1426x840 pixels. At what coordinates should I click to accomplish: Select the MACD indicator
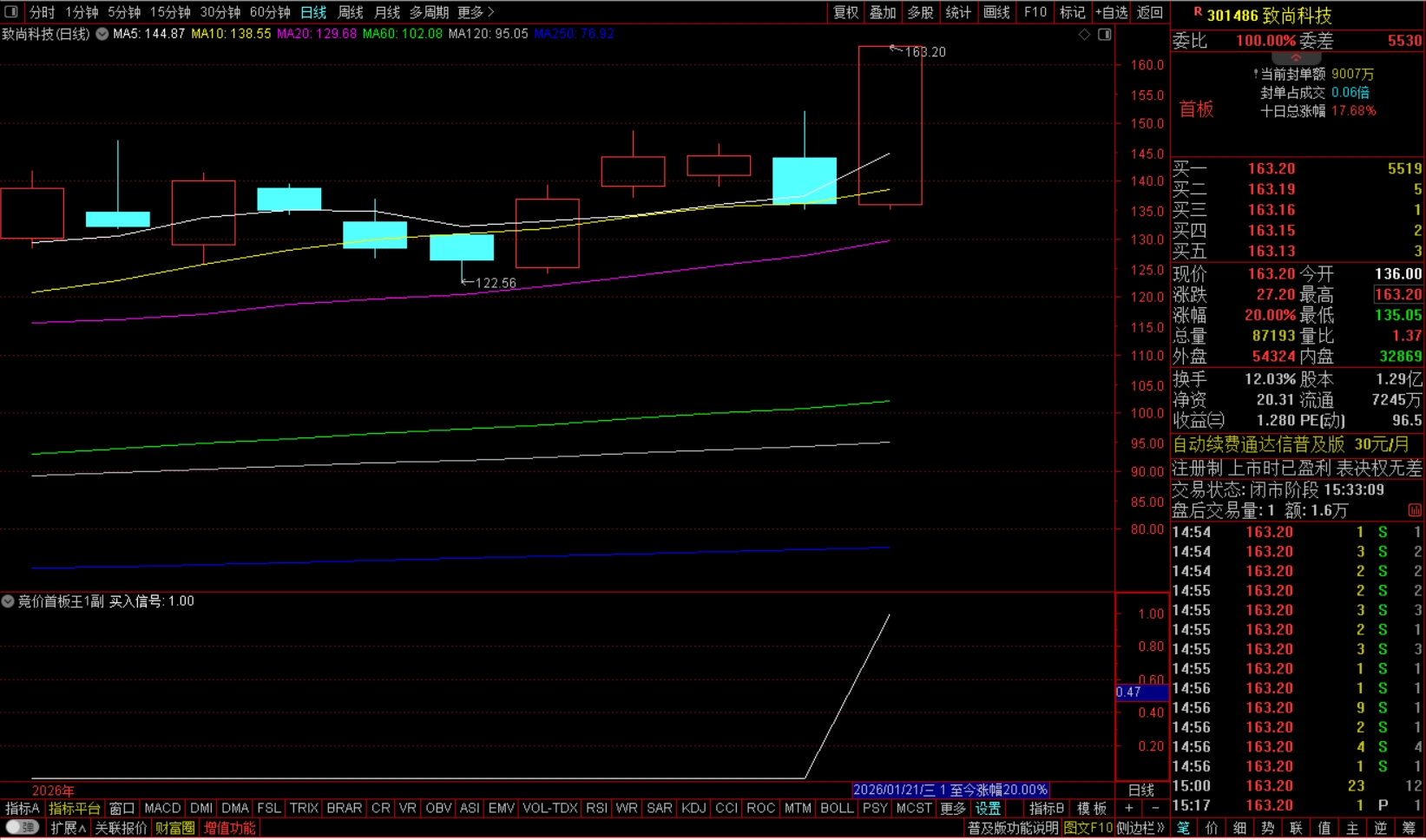tap(162, 808)
